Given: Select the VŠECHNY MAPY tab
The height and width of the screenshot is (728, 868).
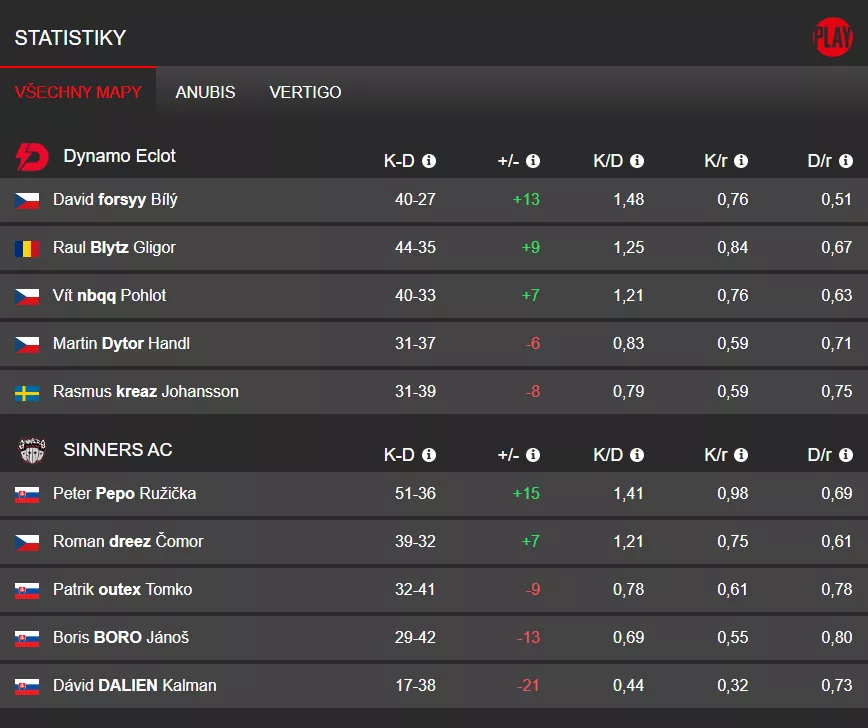Looking at the screenshot, I should pyautogui.click(x=78, y=92).
